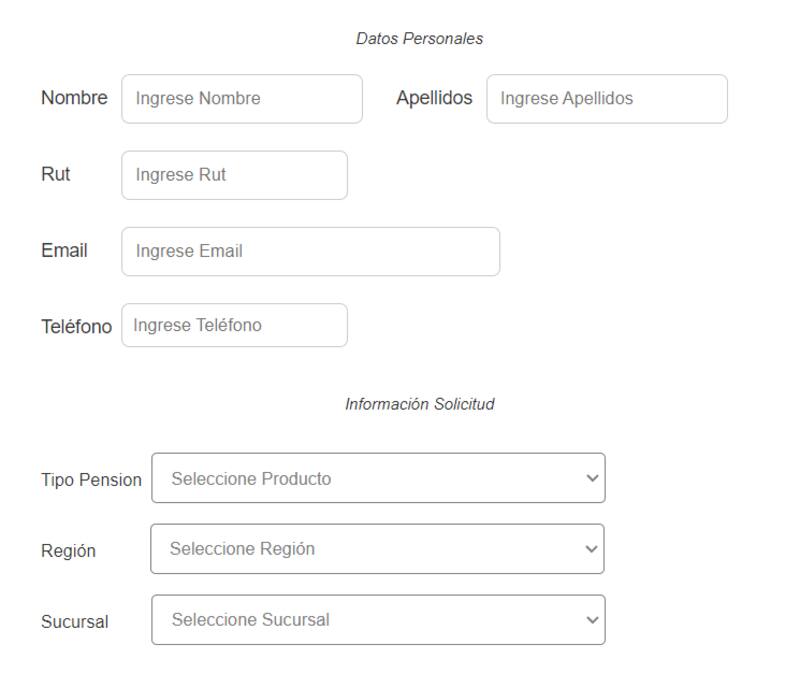Click the chevron arrow on the Tipo Pension select

pyautogui.click(x=590, y=478)
